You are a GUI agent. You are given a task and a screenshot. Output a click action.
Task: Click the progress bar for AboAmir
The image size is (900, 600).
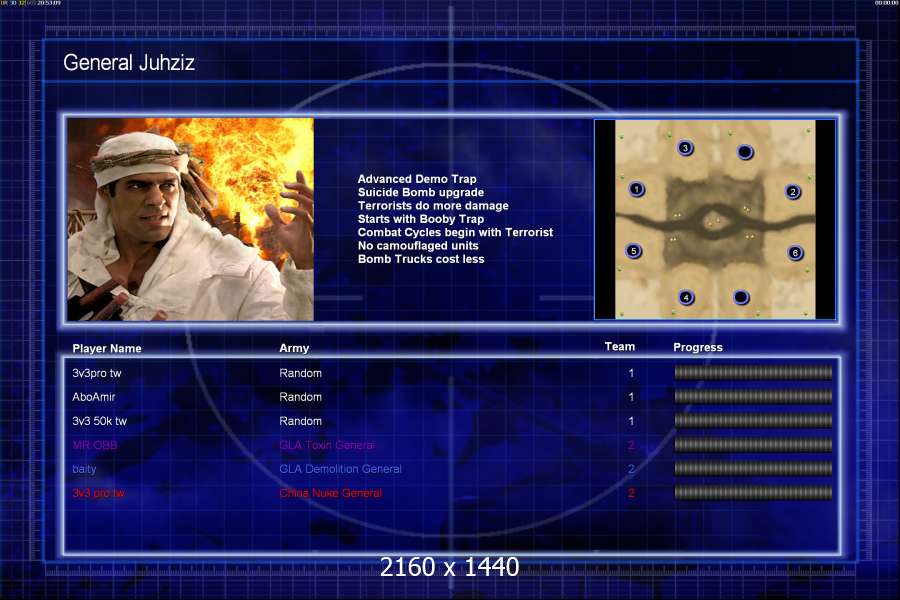753,397
